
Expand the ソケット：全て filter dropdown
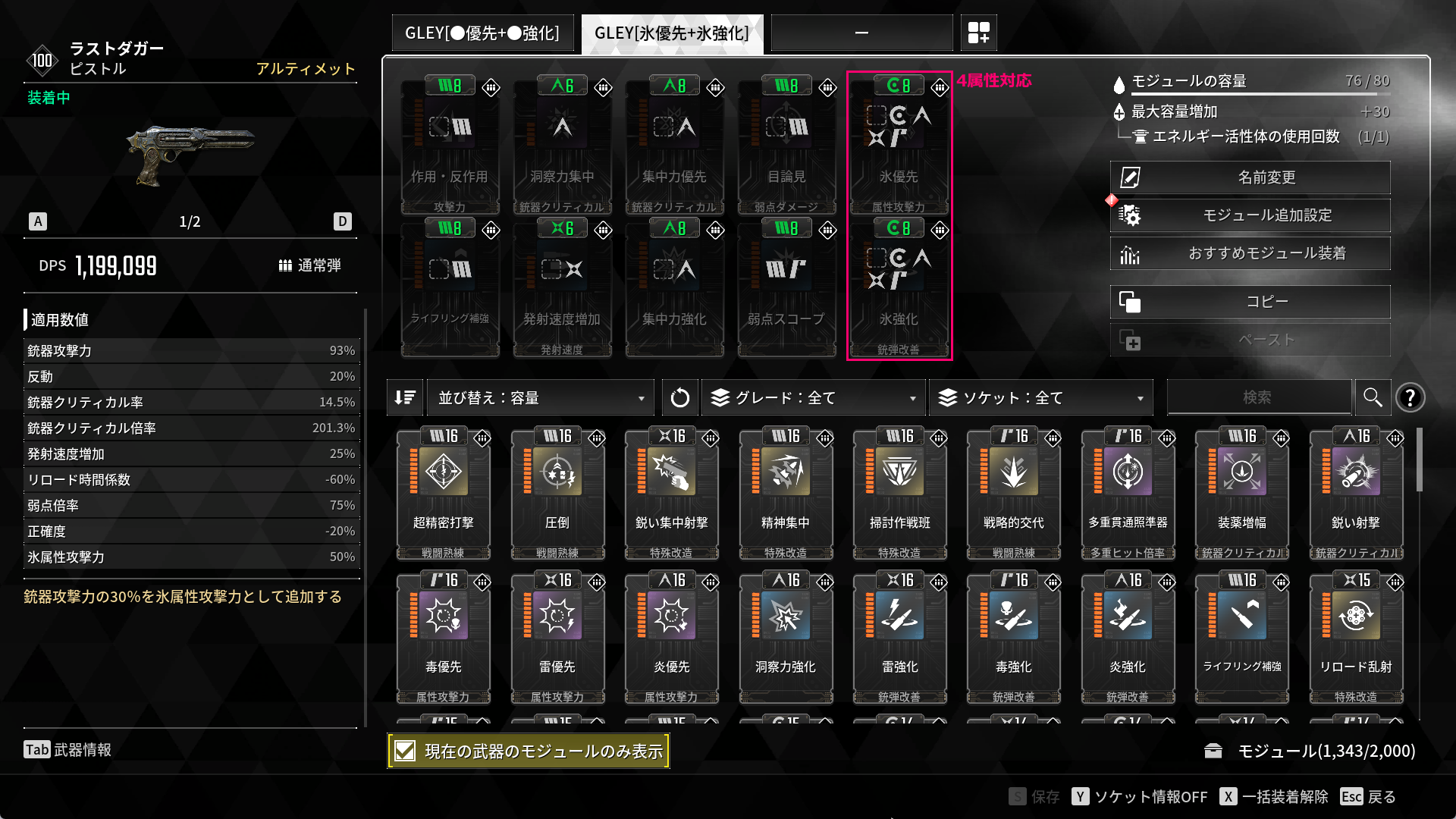tap(1042, 397)
